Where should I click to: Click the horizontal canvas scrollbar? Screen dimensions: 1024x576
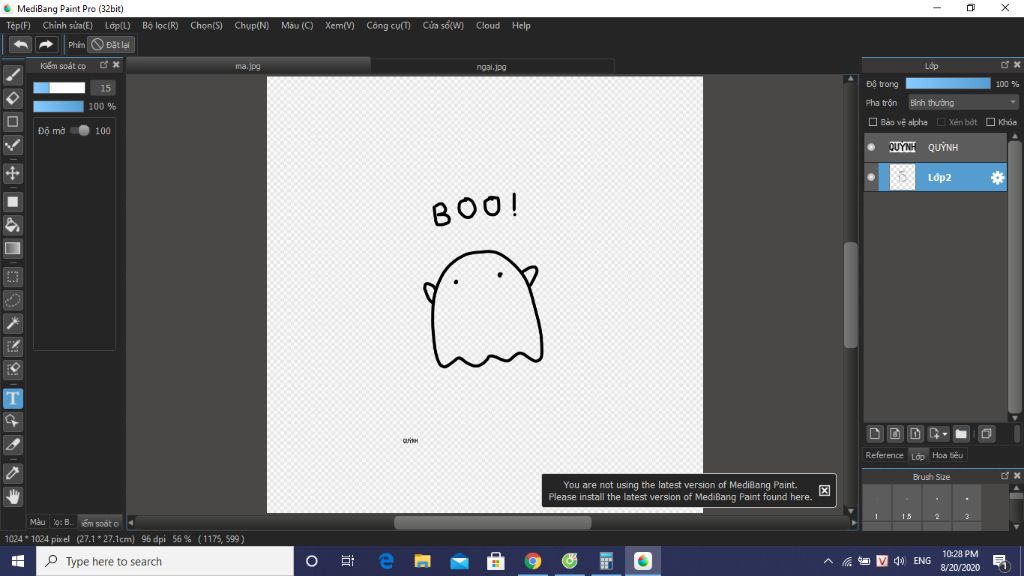pyautogui.click(x=492, y=522)
